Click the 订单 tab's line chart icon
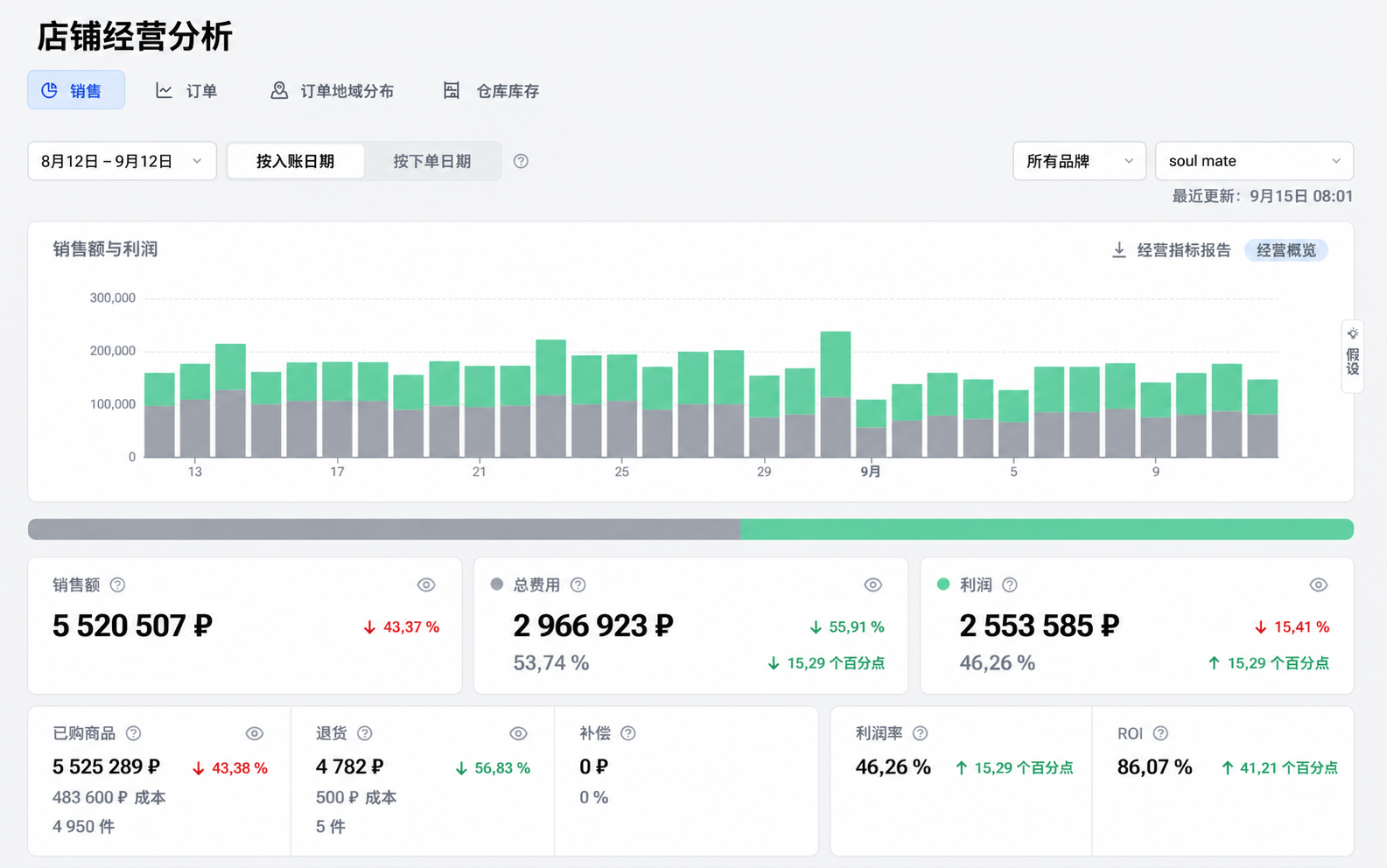 click(164, 90)
